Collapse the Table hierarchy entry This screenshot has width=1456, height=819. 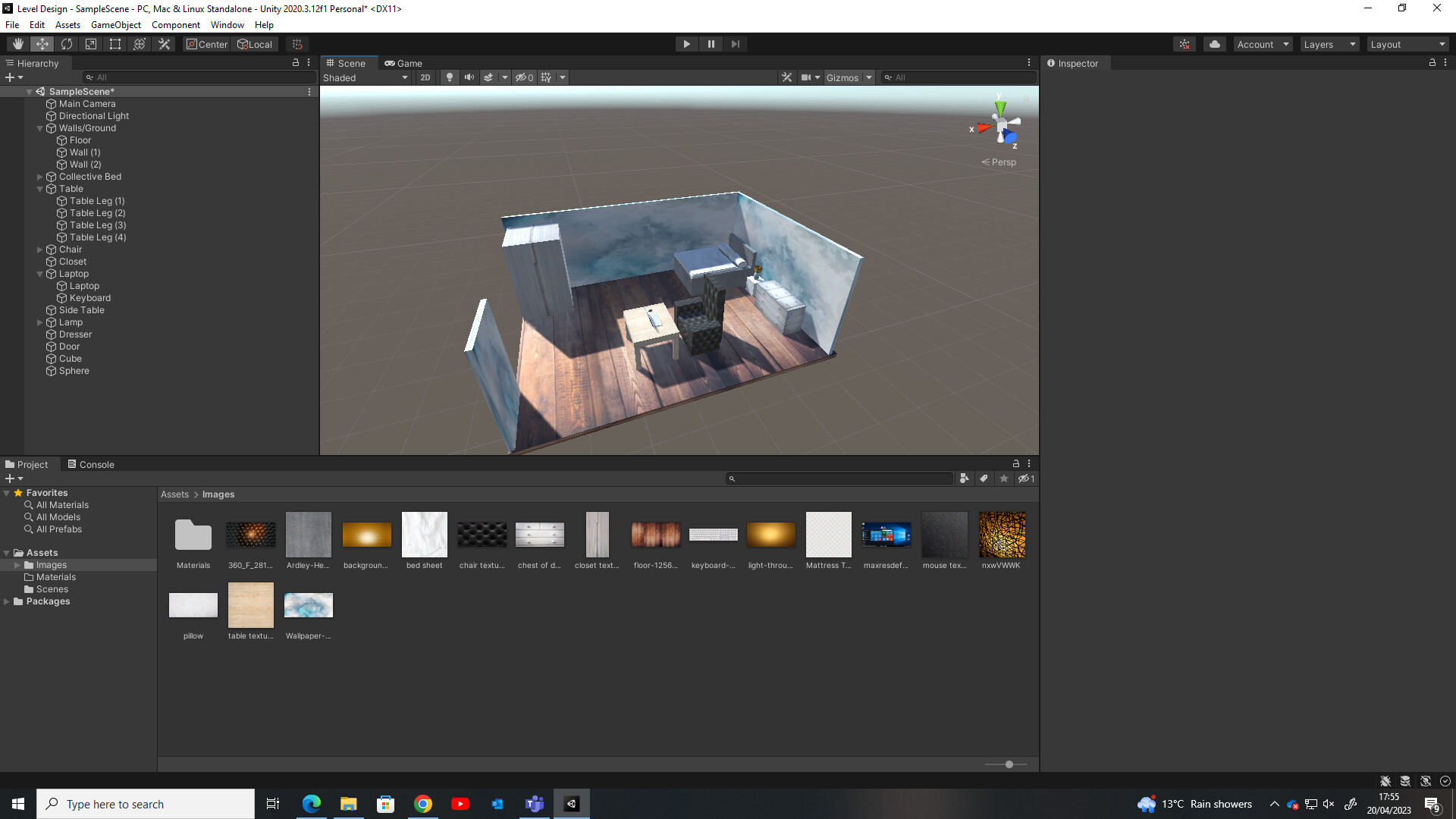[39, 189]
